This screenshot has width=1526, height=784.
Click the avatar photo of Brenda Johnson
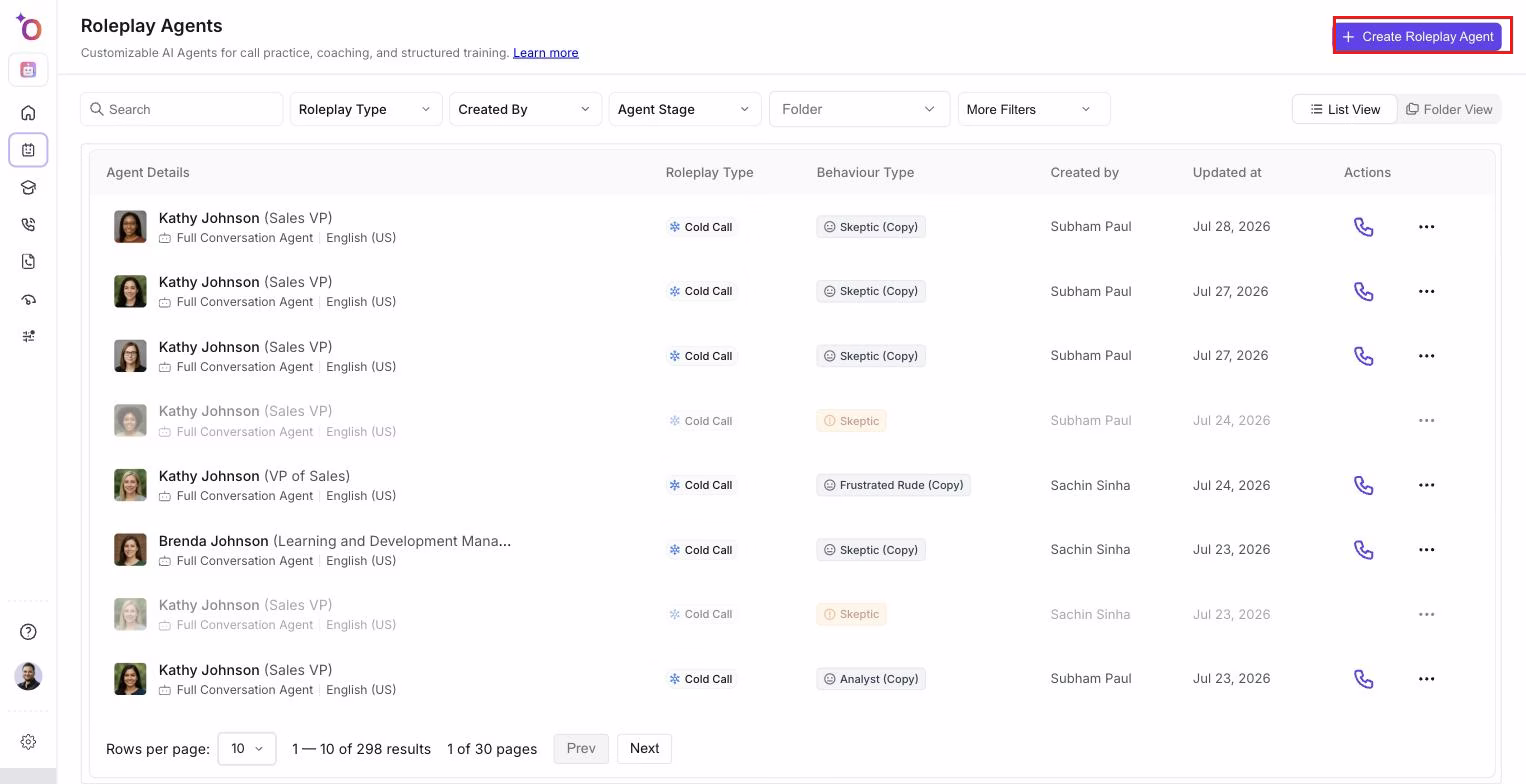[130, 550]
